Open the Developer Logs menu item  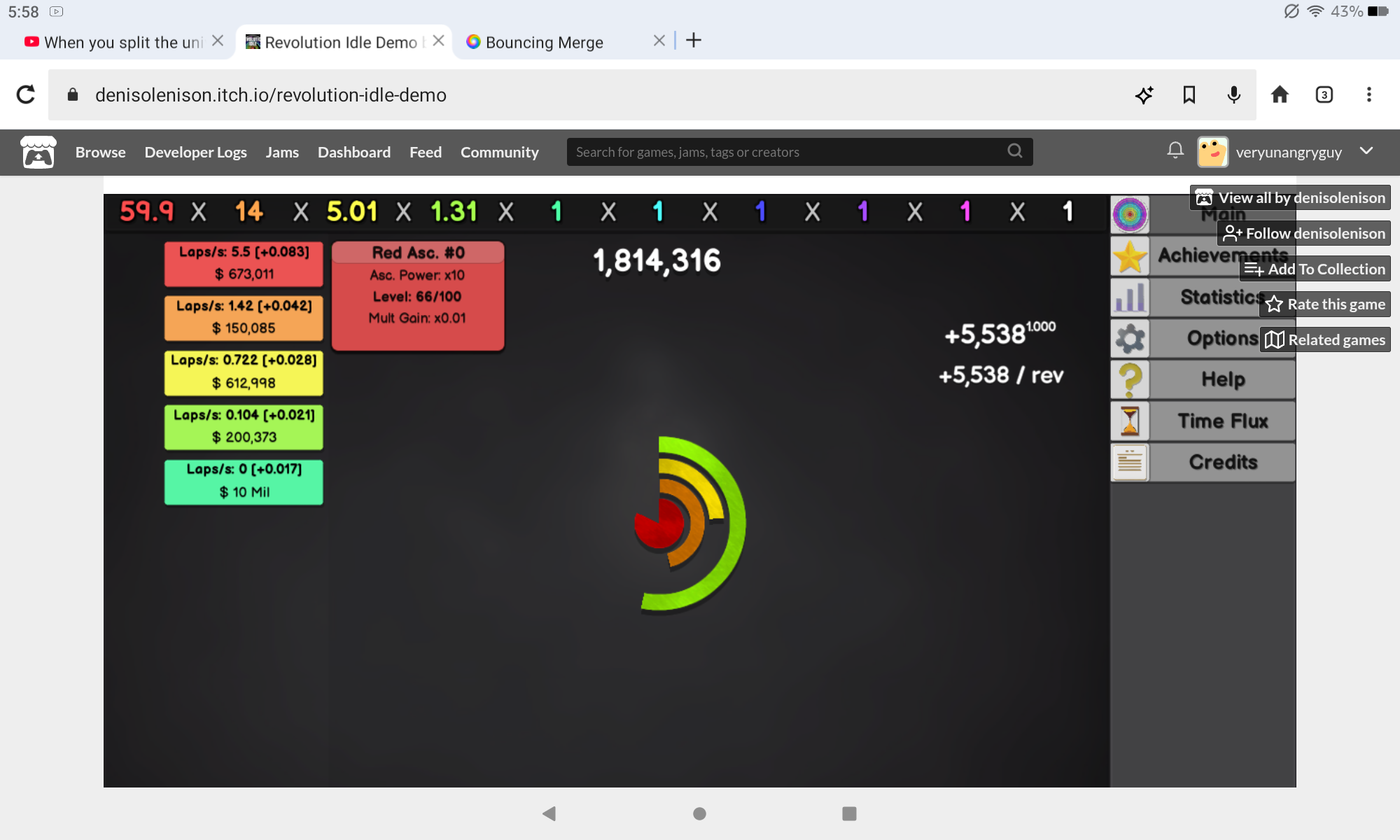[195, 152]
